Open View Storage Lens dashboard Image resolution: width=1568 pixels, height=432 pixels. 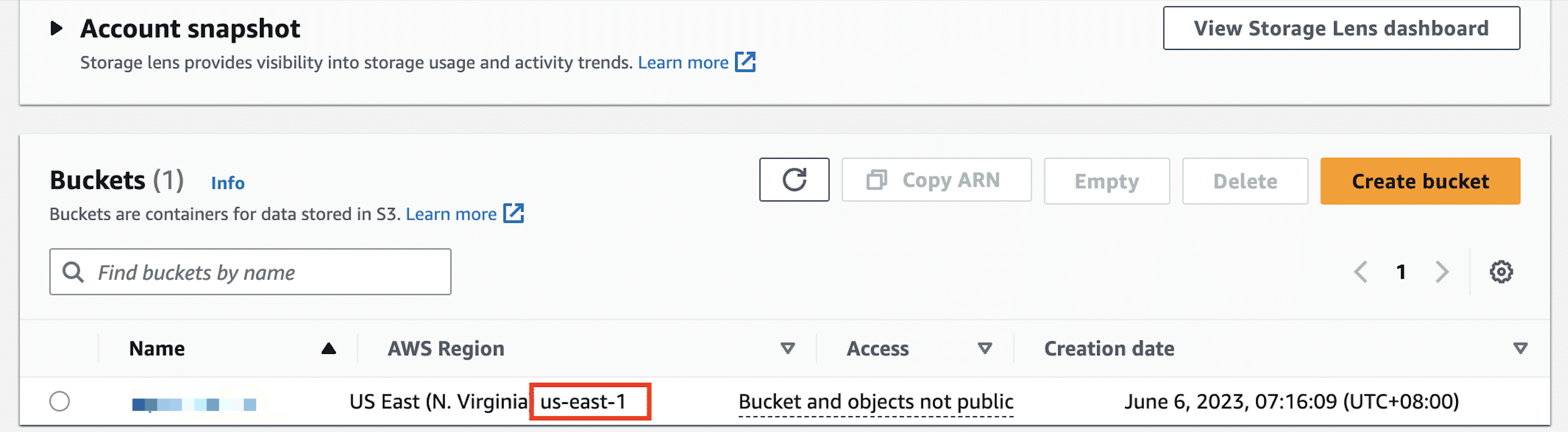click(x=1341, y=28)
